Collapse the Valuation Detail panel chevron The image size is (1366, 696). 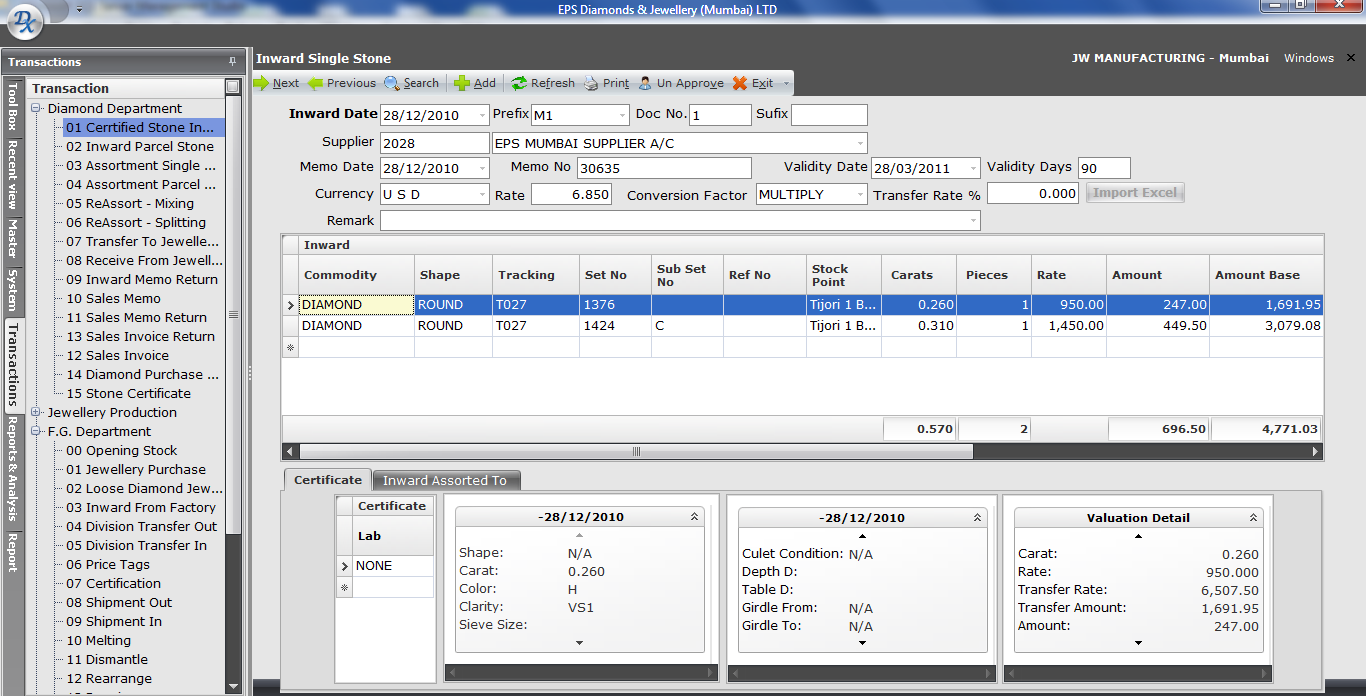pos(1253,518)
